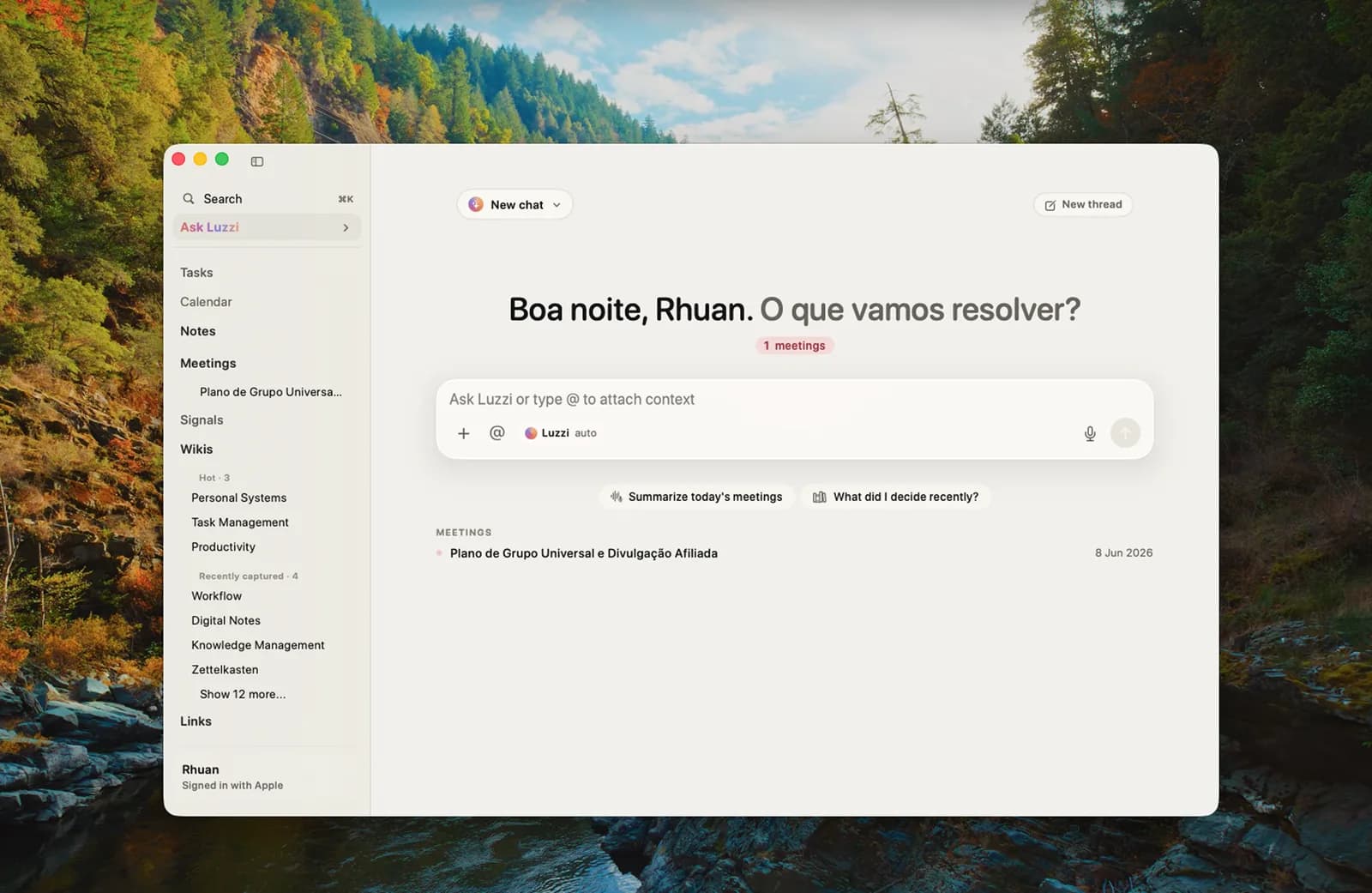Expand the Ask Luzzi chevron

click(346, 227)
